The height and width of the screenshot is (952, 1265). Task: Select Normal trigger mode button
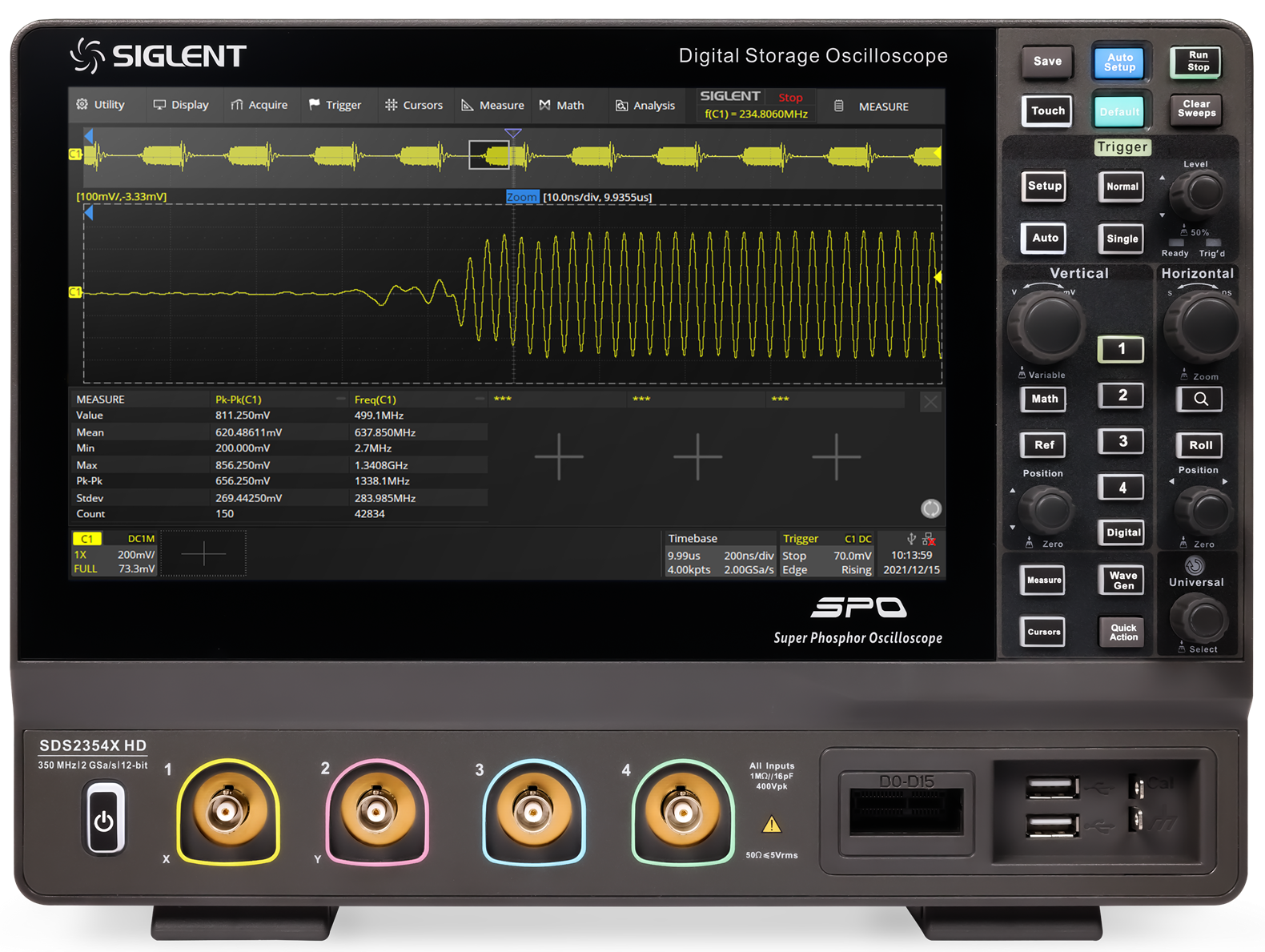(x=1122, y=187)
